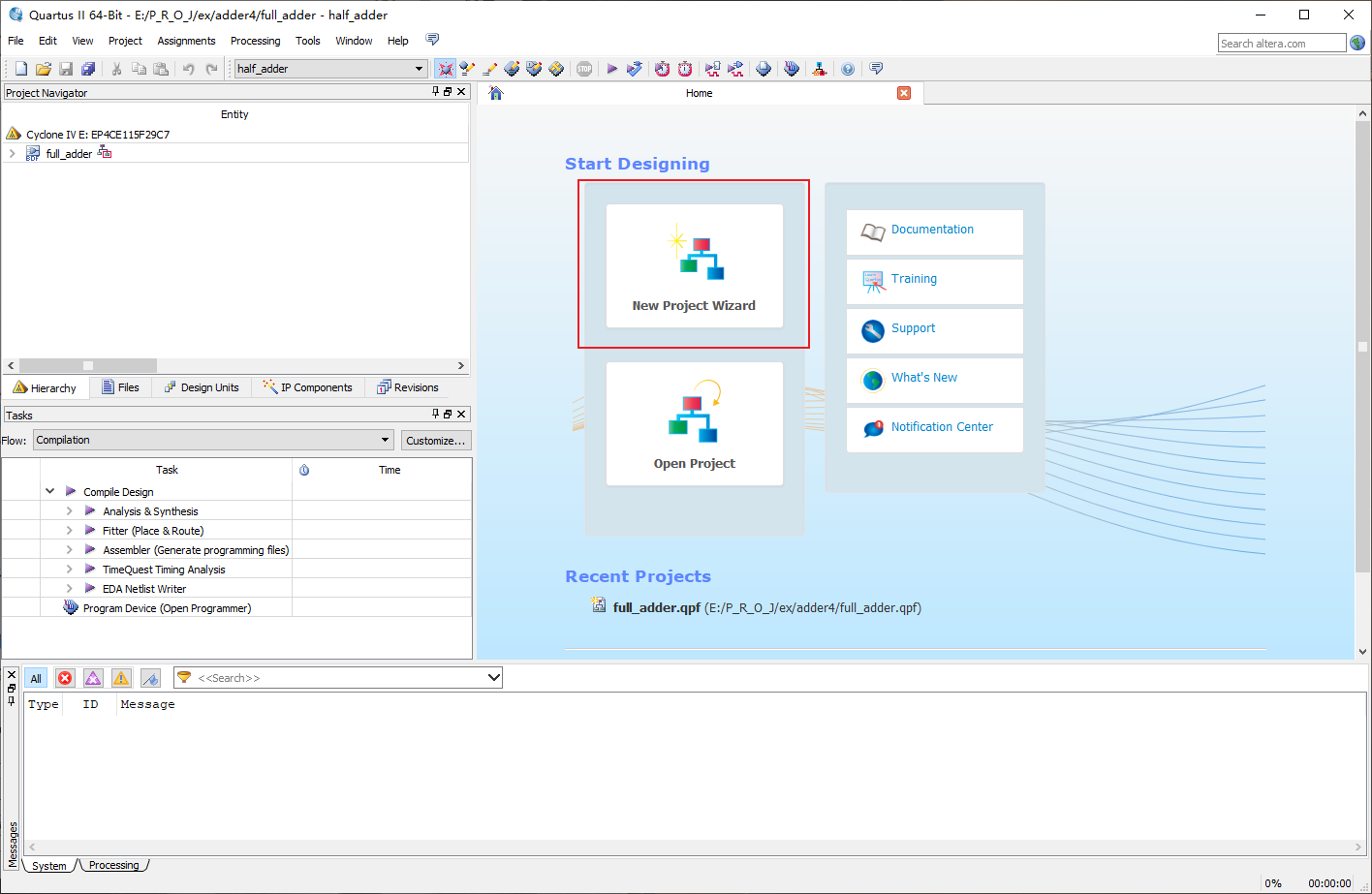The image size is (1372, 894).
Task: Open the Help question mark toolbar icon
Action: (x=848, y=69)
